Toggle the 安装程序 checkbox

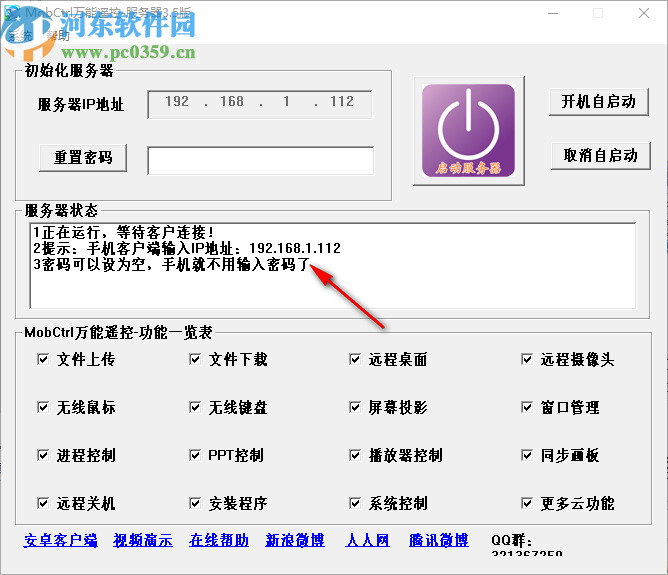(x=195, y=503)
